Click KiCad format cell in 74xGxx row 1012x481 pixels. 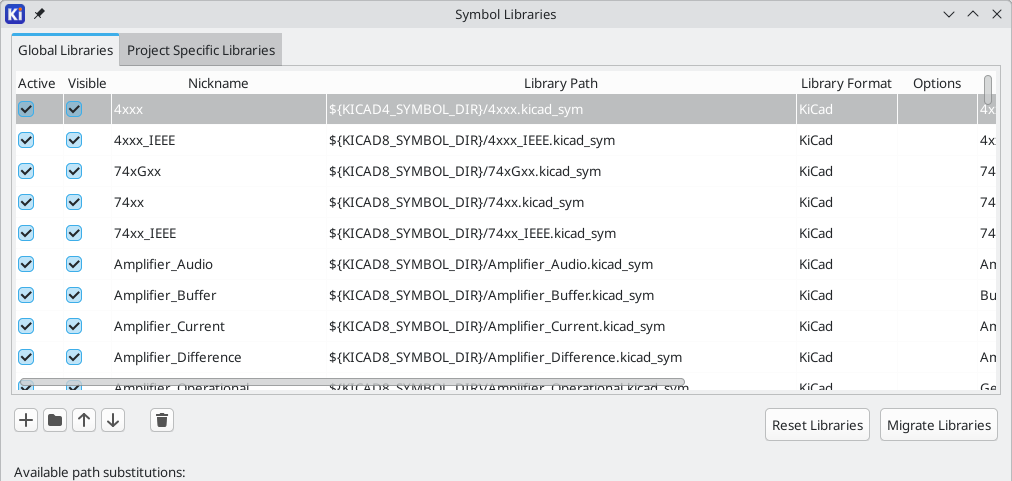[847, 171]
